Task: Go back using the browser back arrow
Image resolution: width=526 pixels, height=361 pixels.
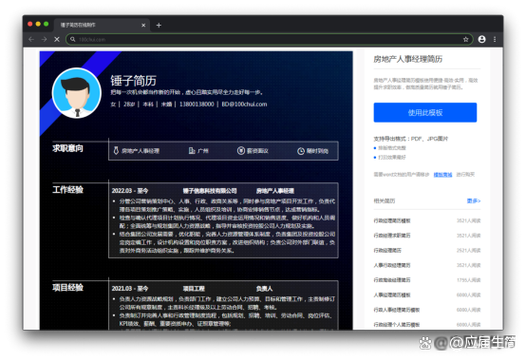Action: (x=32, y=39)
